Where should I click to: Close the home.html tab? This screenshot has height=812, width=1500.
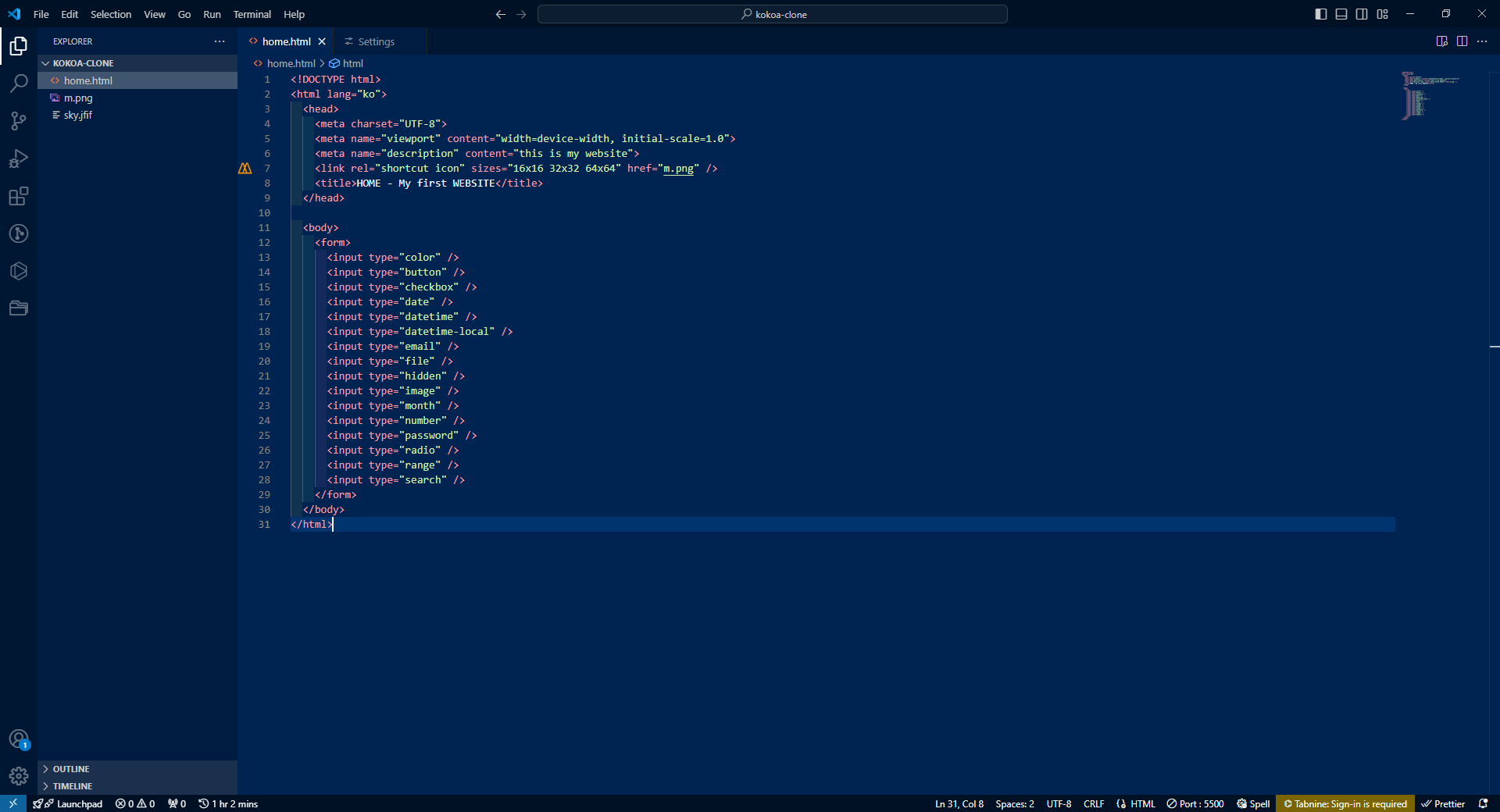pos(322,41)
